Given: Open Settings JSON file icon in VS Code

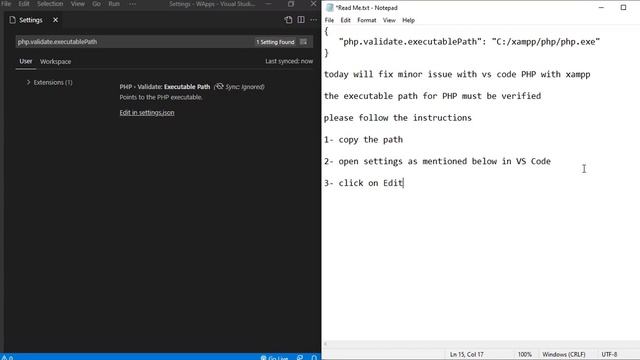Looking at the screenshot, I should [x=288, y=20].
